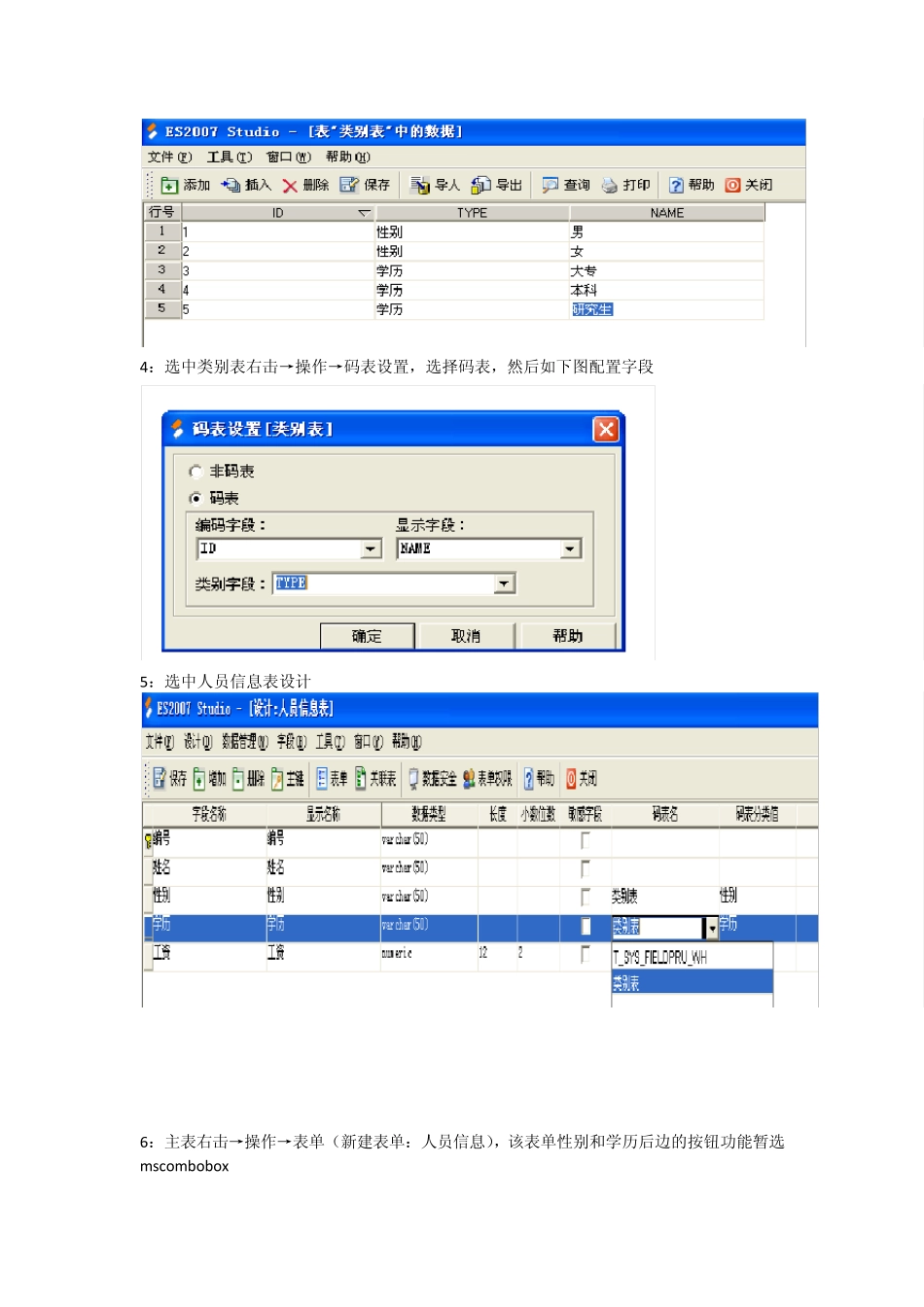Tick the 敏感字段 checkbox for the 性别 row
This screenshot has height=1307, width=924.
[x=586, y=897]
